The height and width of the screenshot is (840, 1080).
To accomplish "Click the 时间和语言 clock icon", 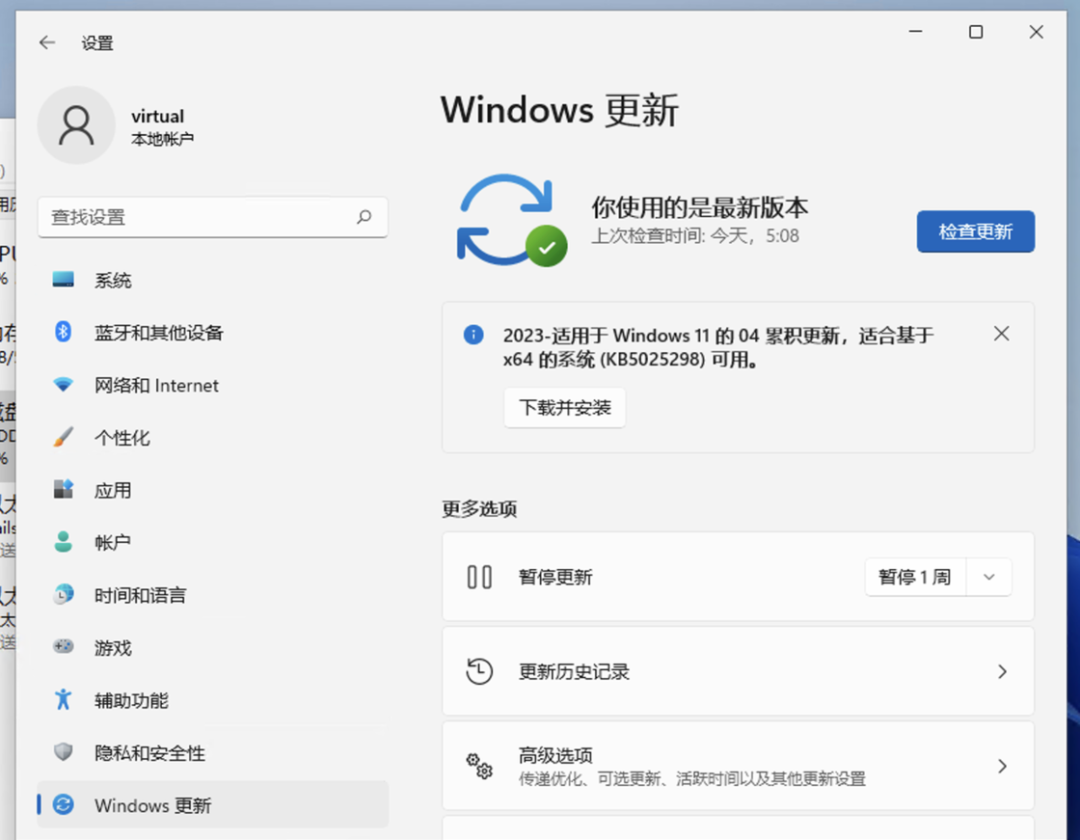I will [x=63, y=595].
